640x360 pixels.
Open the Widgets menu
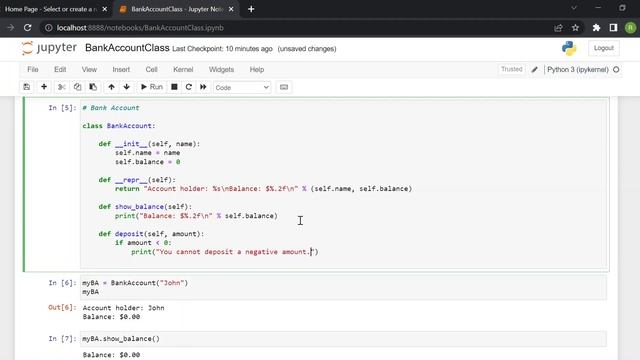pyautogui.click(x=221, y=69)
